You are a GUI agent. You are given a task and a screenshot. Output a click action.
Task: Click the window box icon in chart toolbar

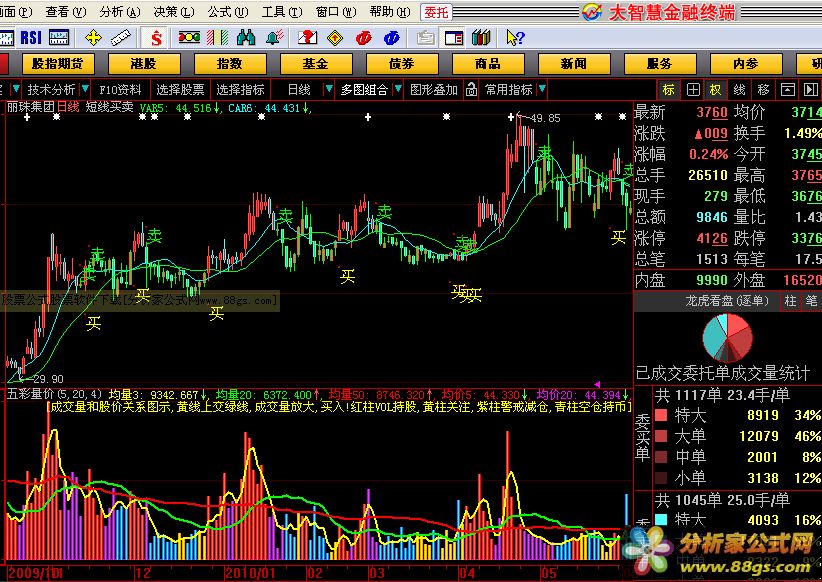click(787, 90)
